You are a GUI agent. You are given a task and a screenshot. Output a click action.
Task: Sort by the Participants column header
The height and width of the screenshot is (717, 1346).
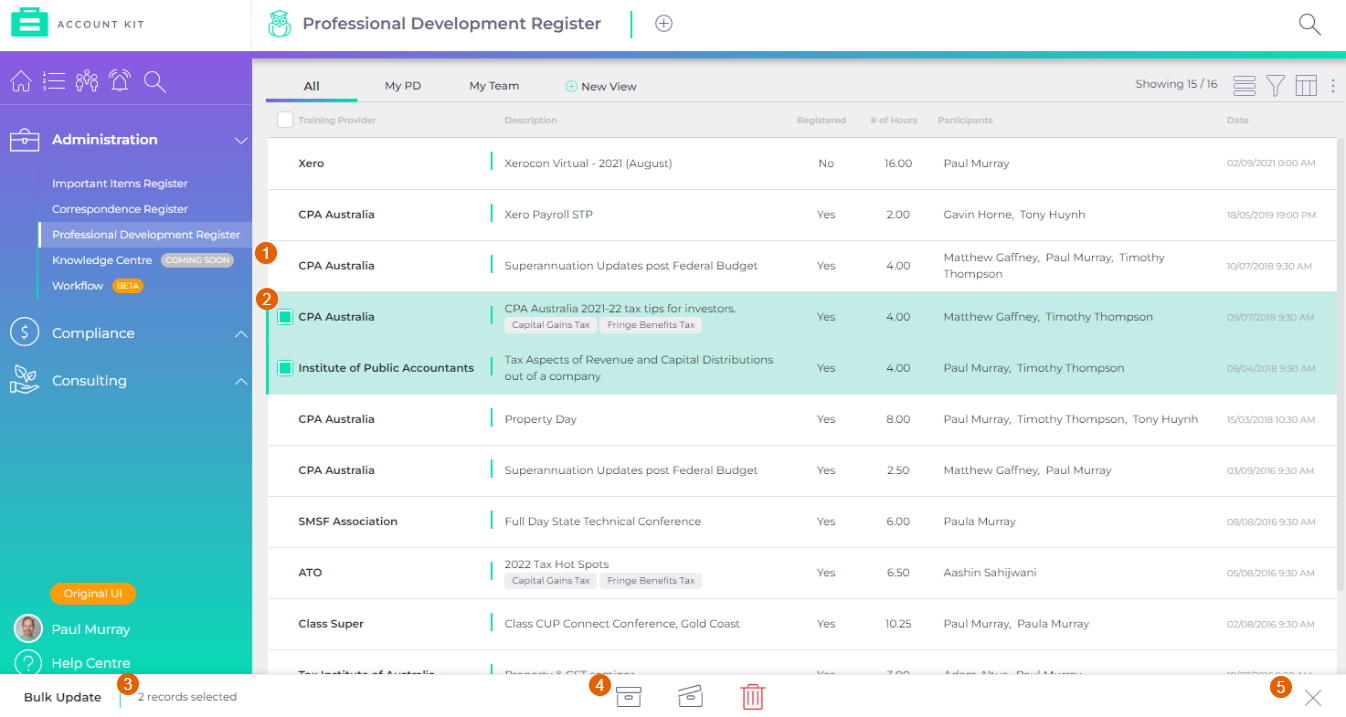click(x=965, y=120)
